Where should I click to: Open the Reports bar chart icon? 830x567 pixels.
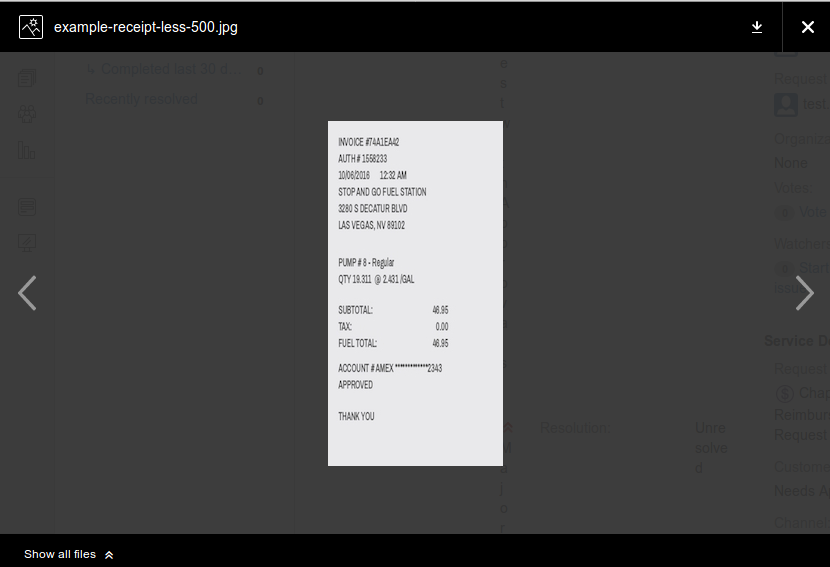[x=27, y=151]
